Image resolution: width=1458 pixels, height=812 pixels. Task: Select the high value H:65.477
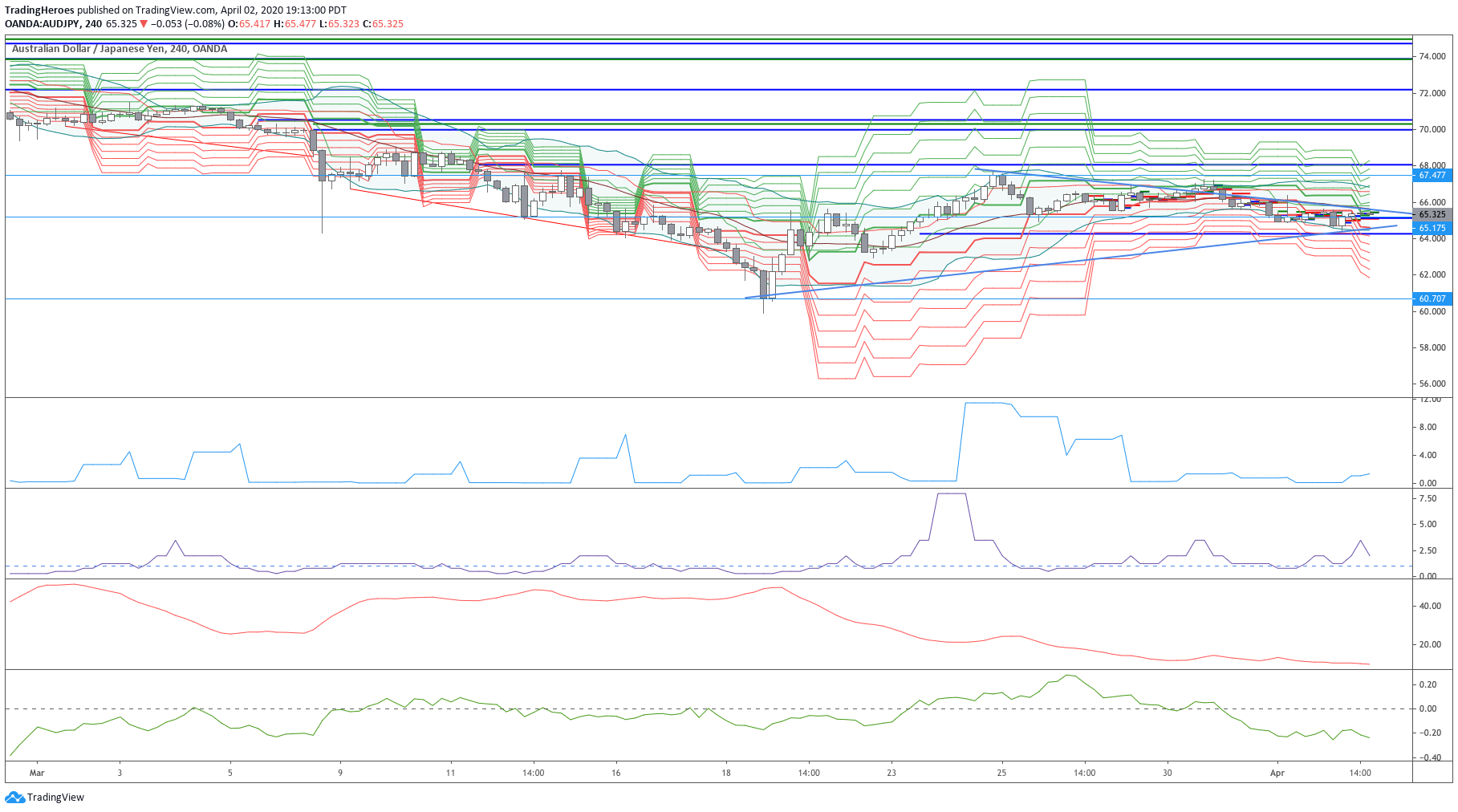(294, 24)
